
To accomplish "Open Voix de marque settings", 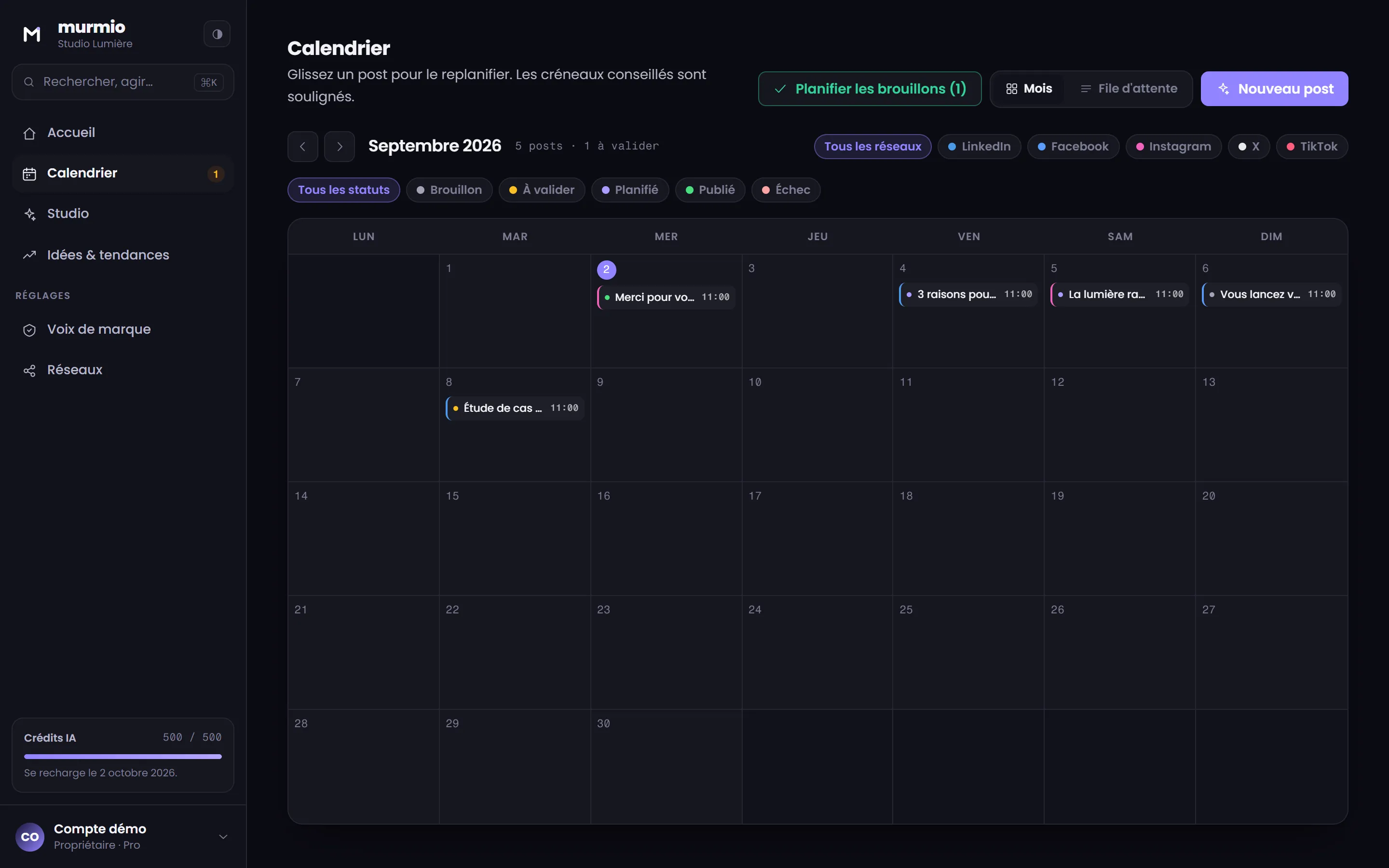I will pos(123,329).
